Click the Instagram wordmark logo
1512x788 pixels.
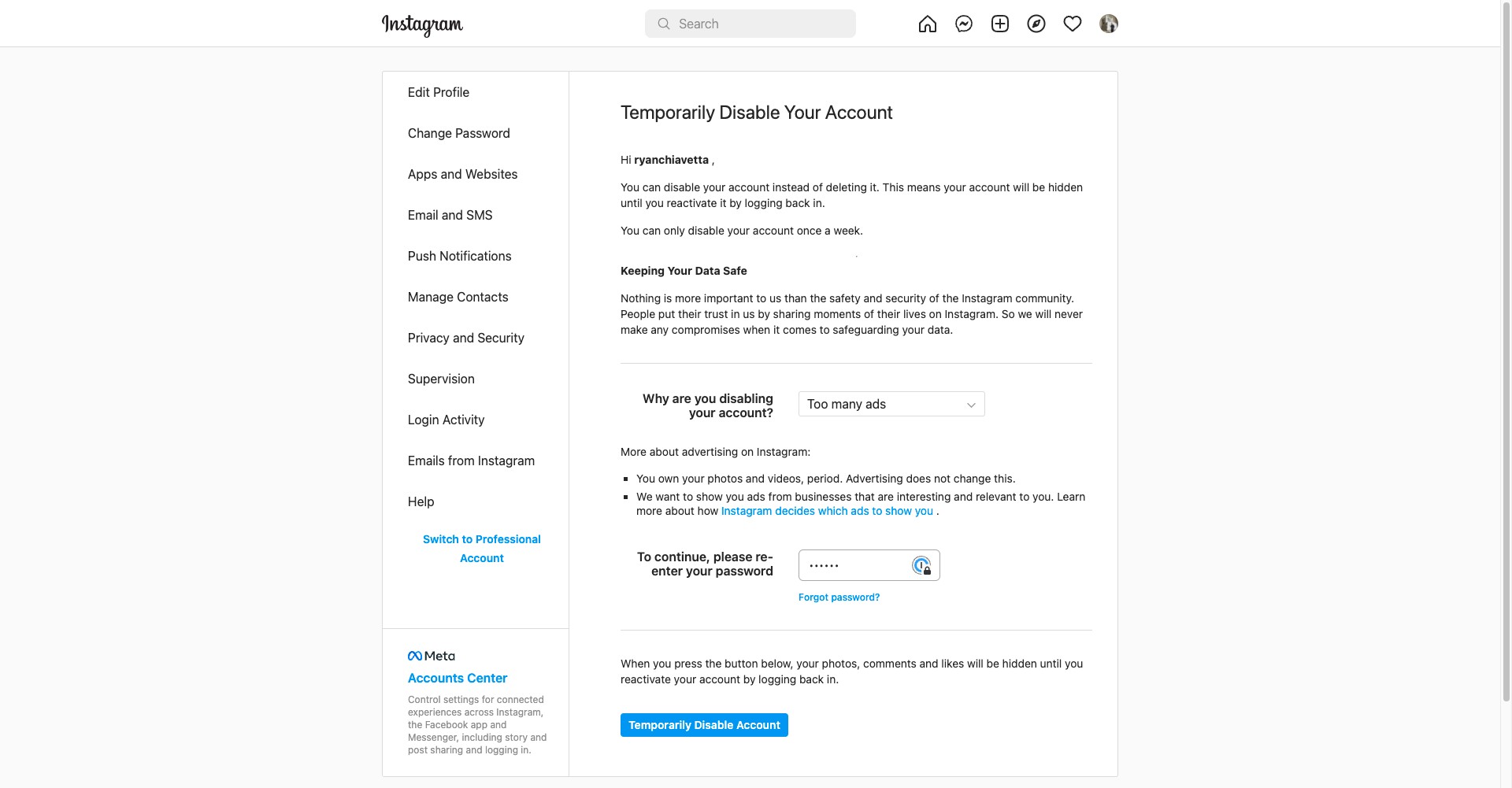(422, 25)
